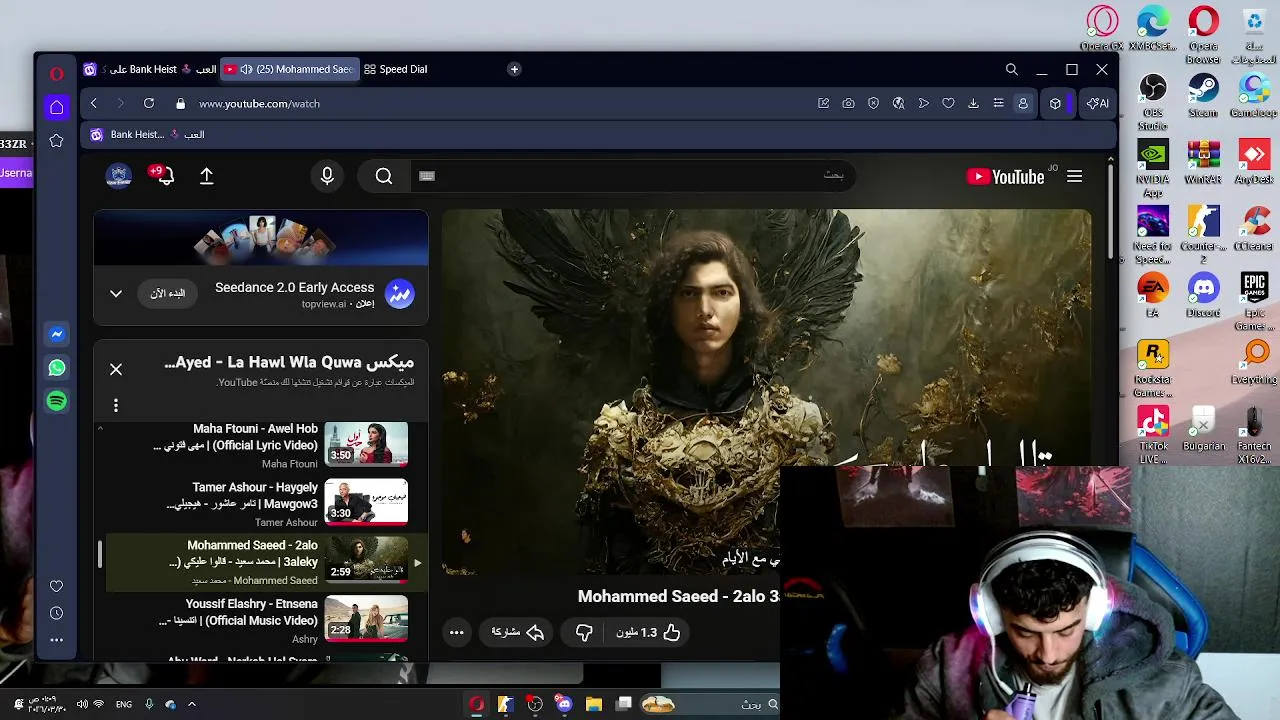Open Messenger from the Opera sidebar
The width and height of the screenshot is (1280, 720).
tap(57, 334)
